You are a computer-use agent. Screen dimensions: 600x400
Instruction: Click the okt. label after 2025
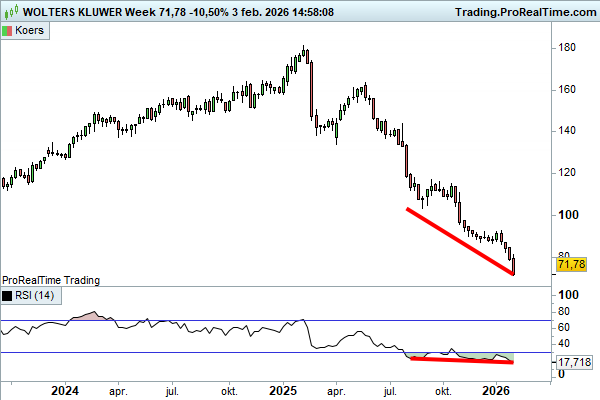443,392
